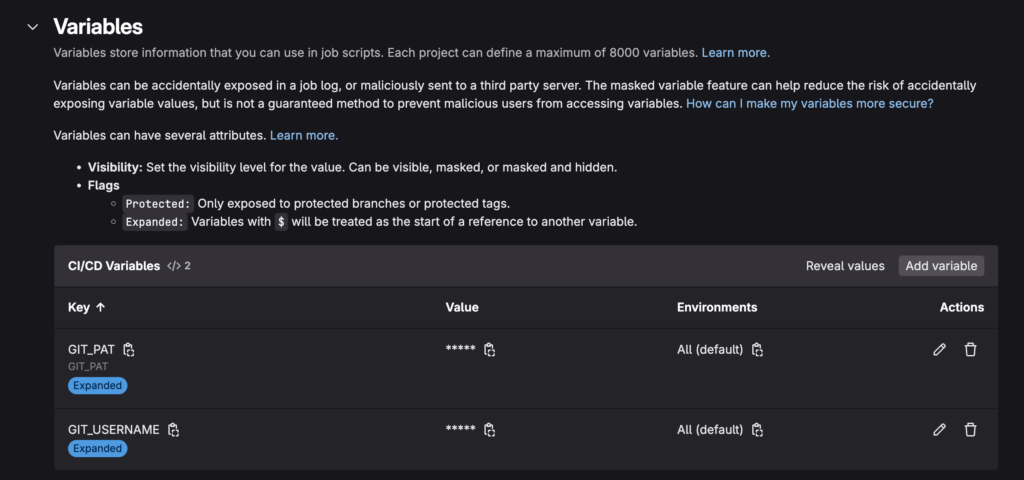
Task: Copy the masked value of GIT_USERNAME
Action: [x=490, y=430]
